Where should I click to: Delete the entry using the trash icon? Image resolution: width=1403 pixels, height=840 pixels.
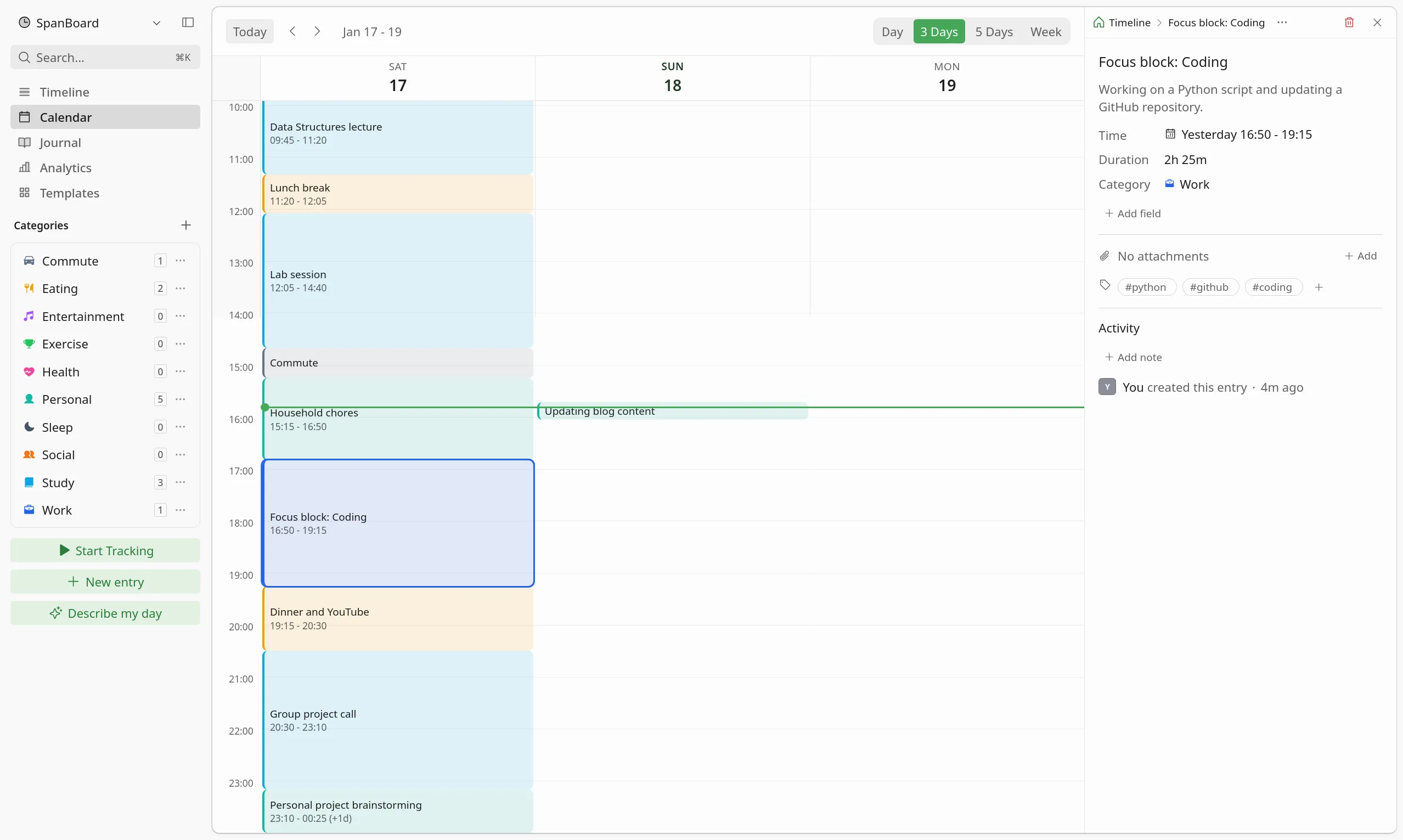(1349, 22)
